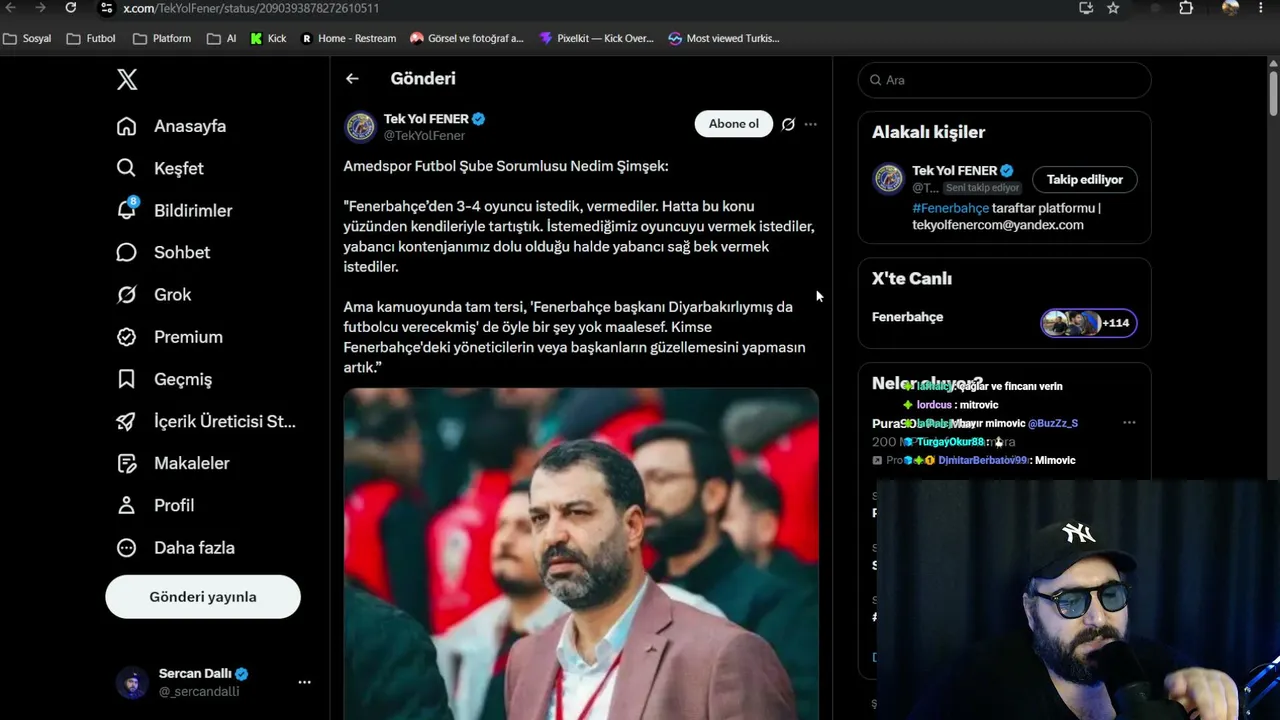Click the Takip ediliyor button
This screenshot has height=720, width=1280.
(x=1085, y=180)
